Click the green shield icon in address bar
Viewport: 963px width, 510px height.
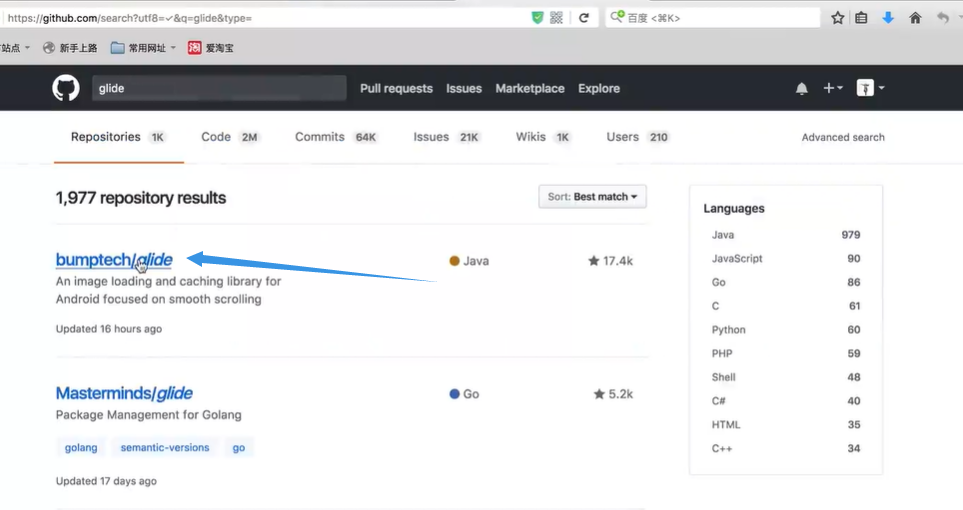tap(537, 18)
